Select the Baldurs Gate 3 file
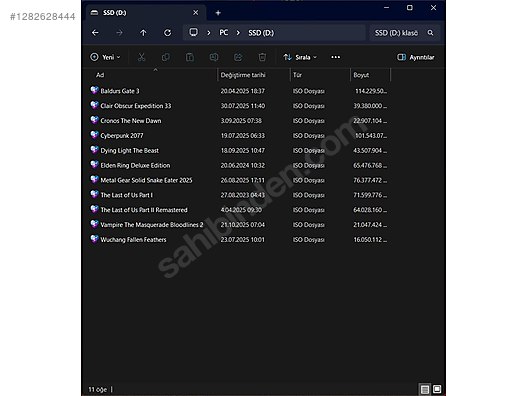Screen dimensions: 528x396 pyautogui.click(x=120, y=91)
